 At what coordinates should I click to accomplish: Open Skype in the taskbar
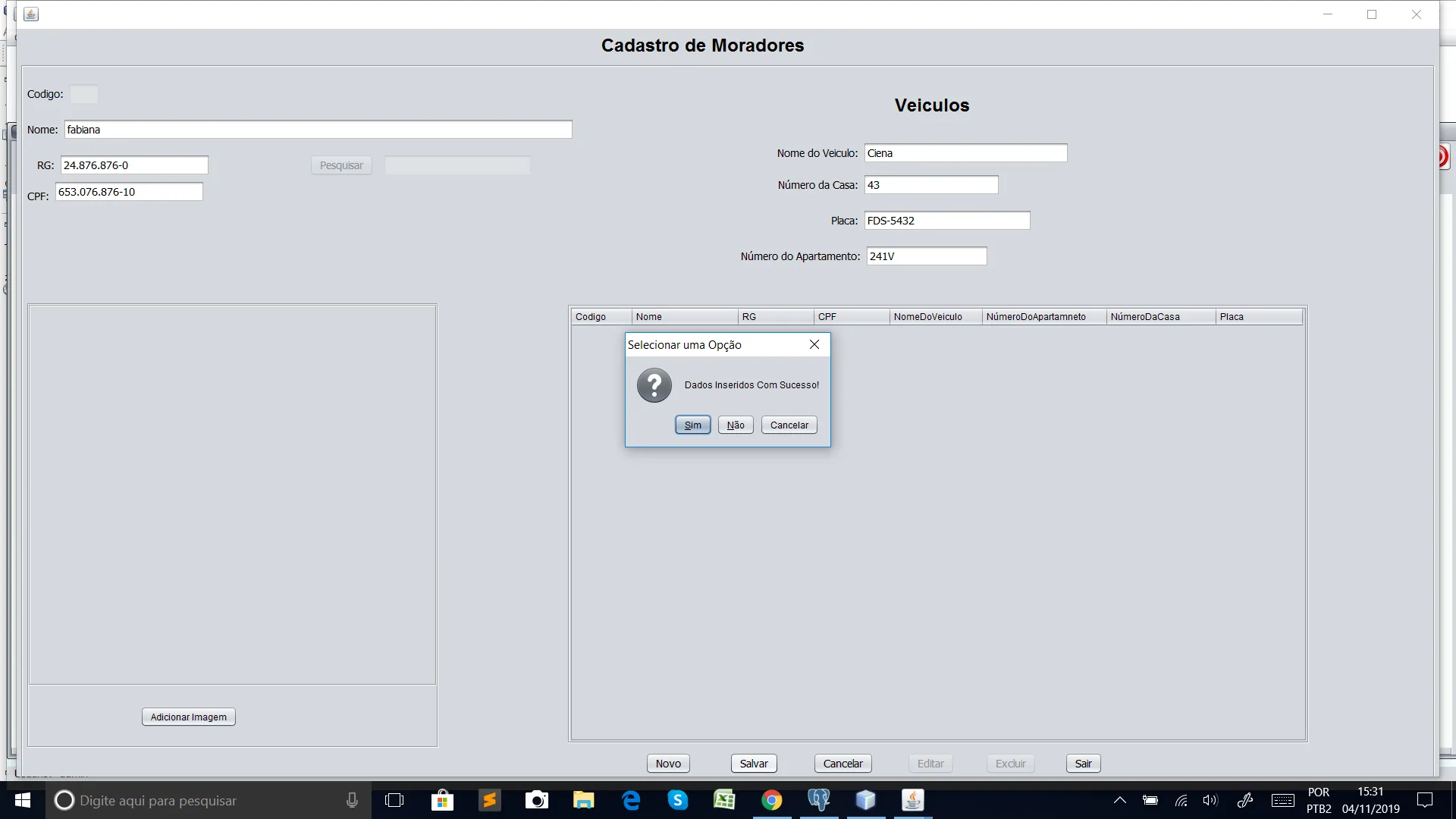tap(678, 800)
